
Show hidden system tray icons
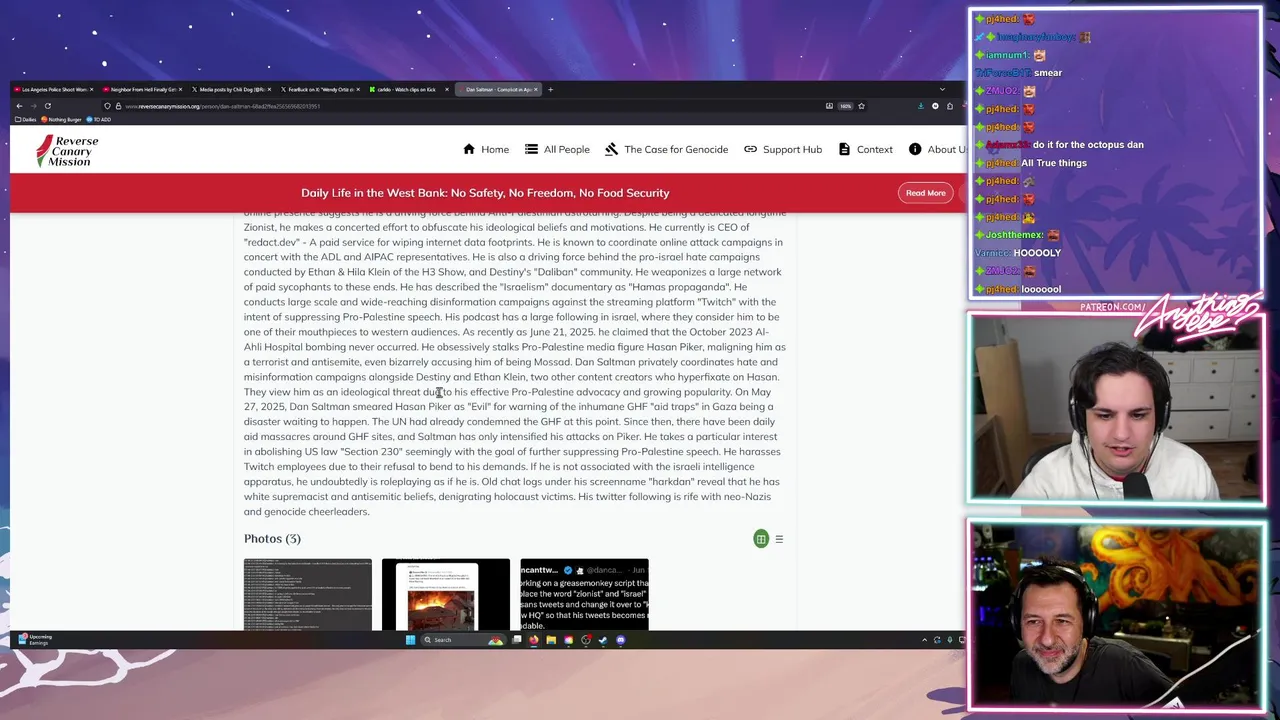tap(924, 640)
